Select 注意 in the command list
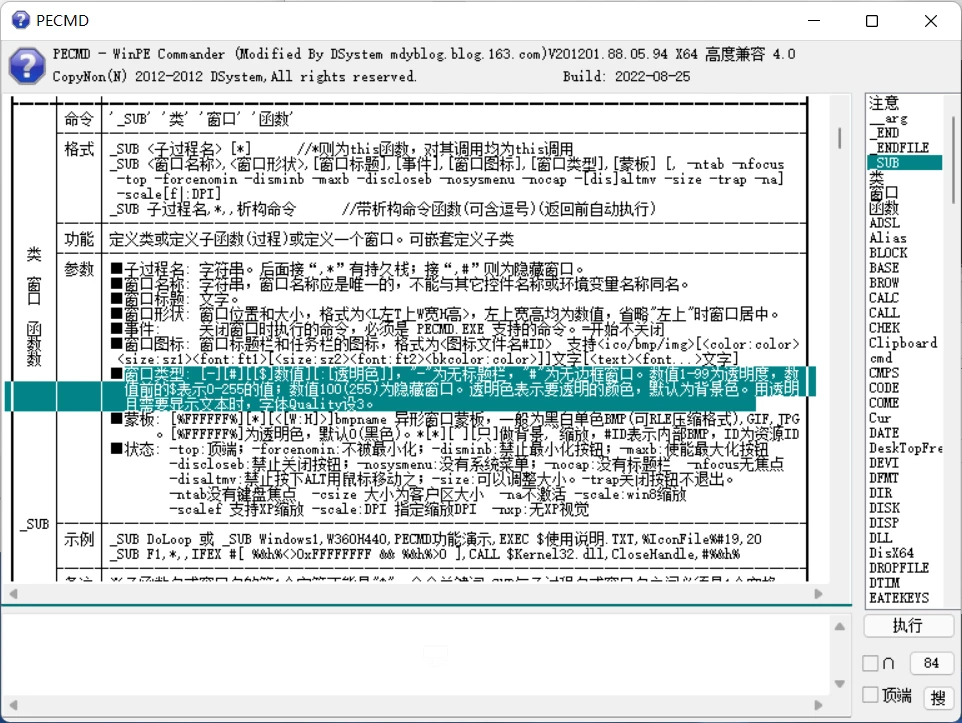This screenshot has height=723, width=962. click(883, 102)
